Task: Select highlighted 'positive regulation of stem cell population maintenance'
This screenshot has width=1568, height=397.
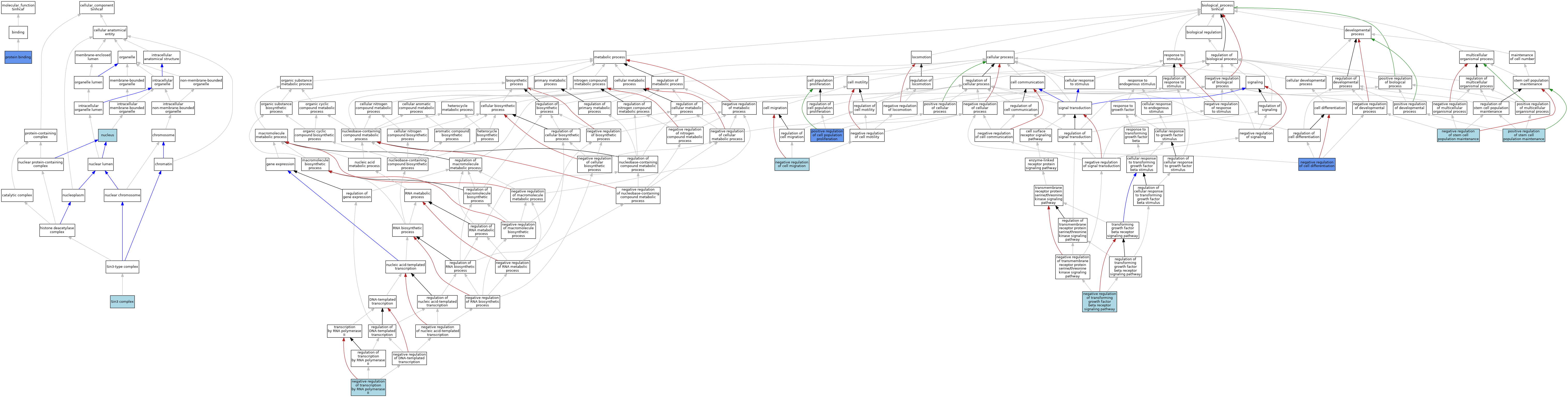Action: pos(1524,135)
